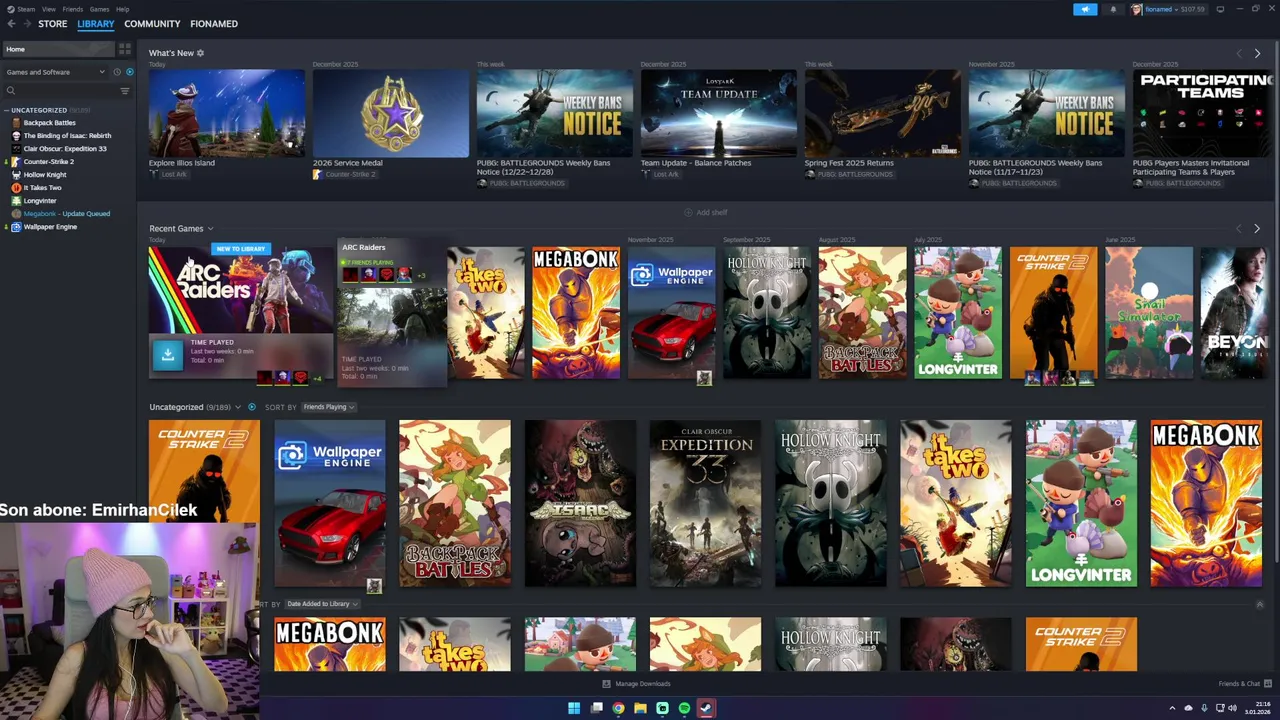
Task: Open the 2026 Service Medal news card
Action: click(x=391, y=113)
